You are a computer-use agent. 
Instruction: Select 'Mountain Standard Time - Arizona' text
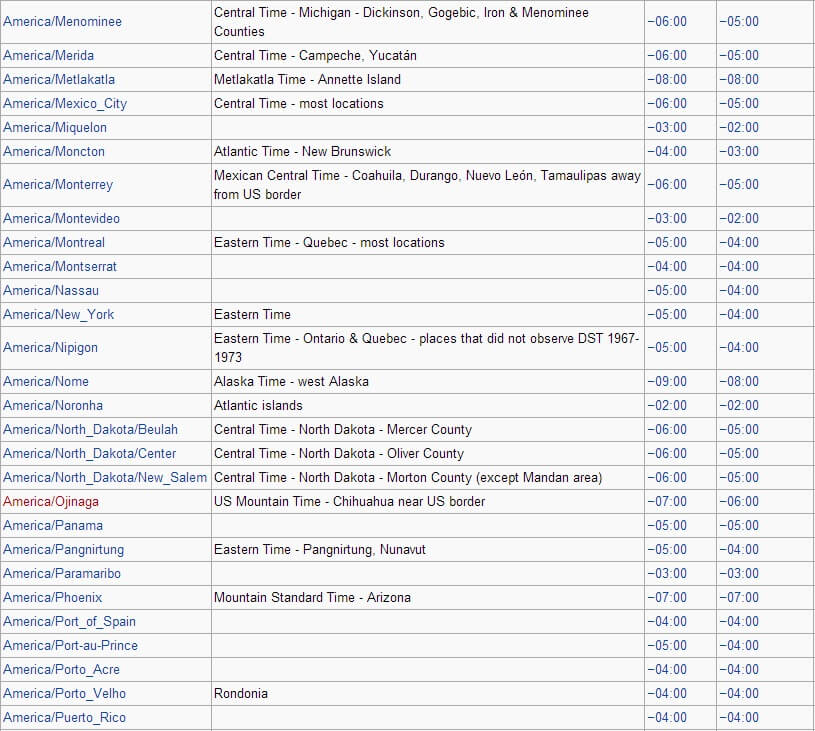[x=312, y=597]
